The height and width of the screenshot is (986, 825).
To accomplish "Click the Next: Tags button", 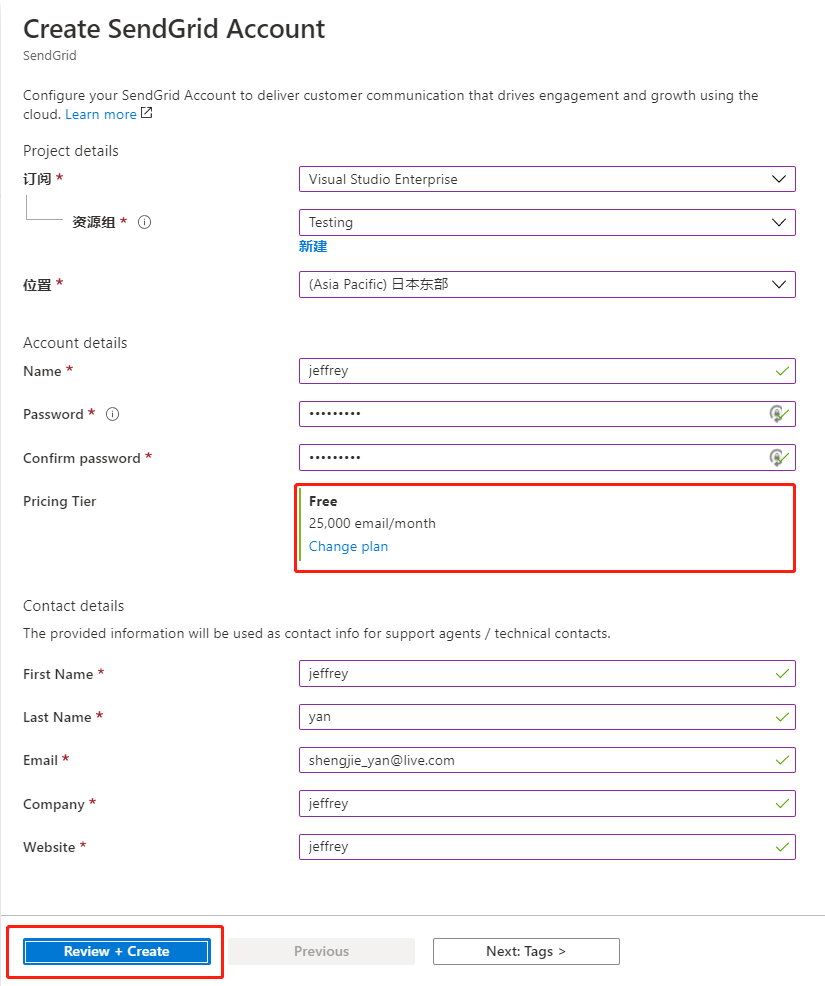I will [x=526, y=951].
